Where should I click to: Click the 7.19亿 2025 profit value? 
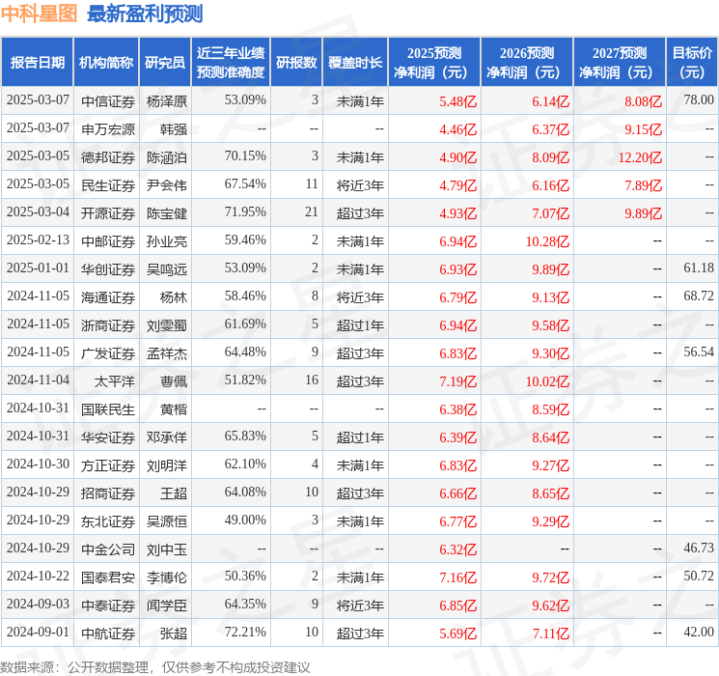pyautogui.click(x=458, y=381)
